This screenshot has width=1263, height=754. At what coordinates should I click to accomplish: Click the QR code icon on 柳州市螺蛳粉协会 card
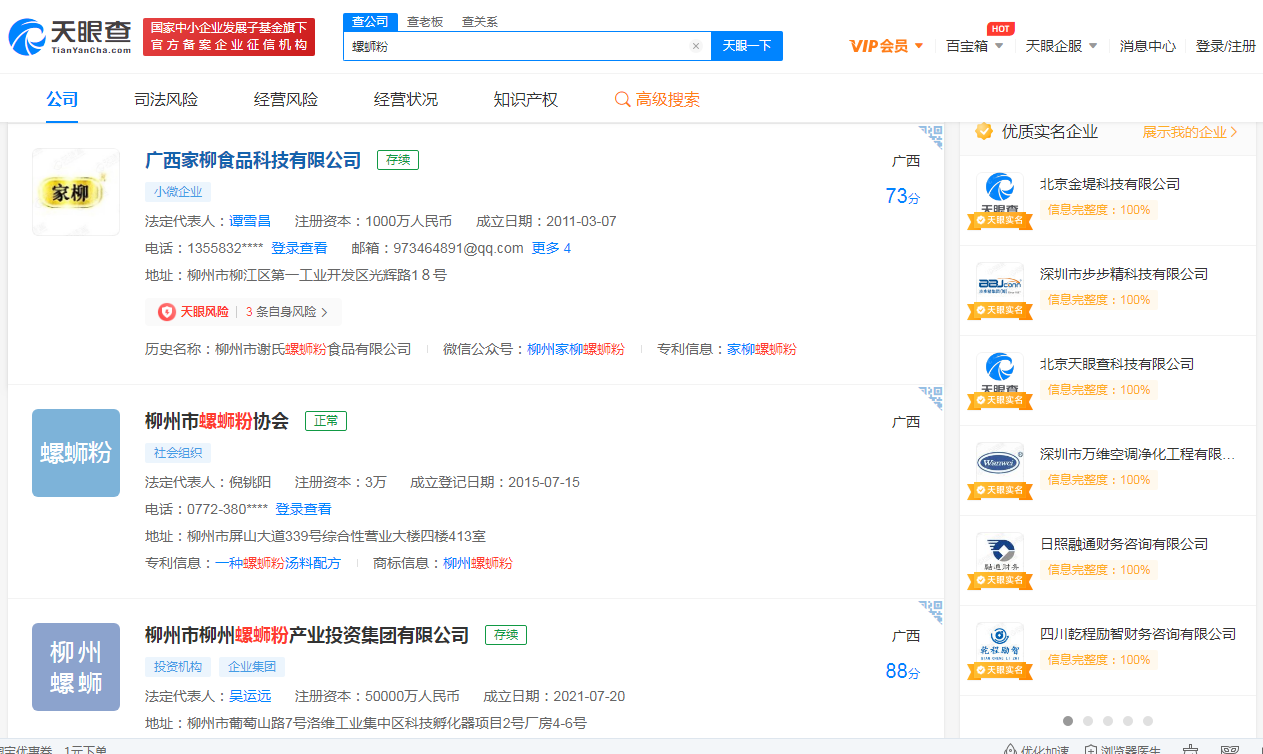tap(931, 397)
